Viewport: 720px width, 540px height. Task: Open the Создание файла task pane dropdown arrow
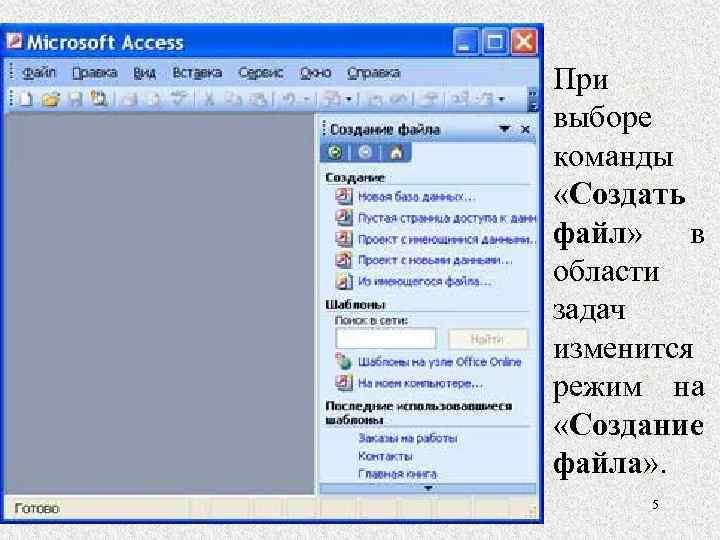(x=505, y=129)
